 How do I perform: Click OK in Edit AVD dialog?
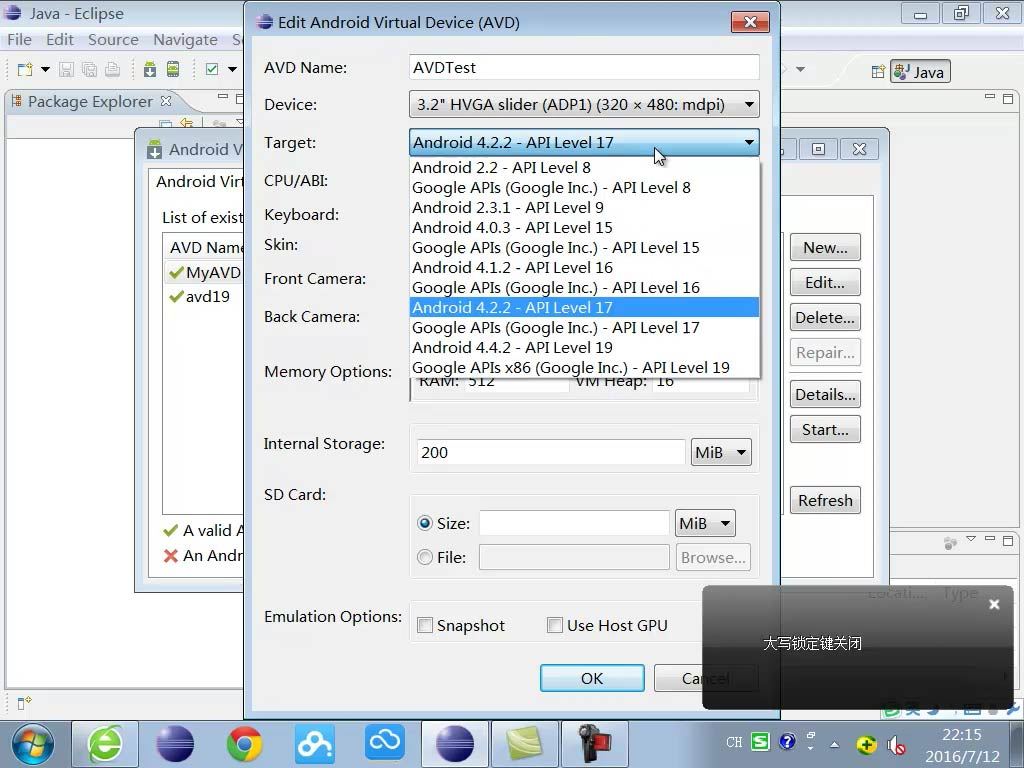(x=592, y=679)
